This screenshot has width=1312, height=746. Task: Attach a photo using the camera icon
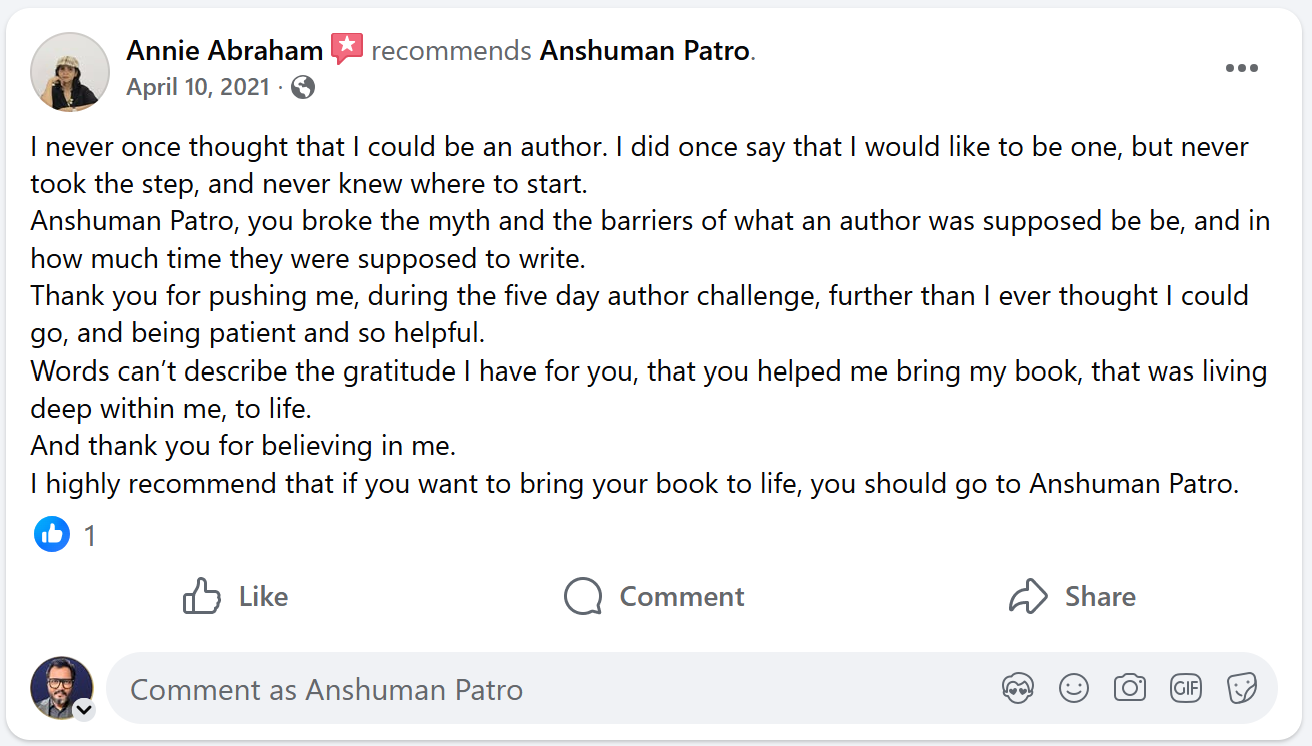tap(1130, 688)
